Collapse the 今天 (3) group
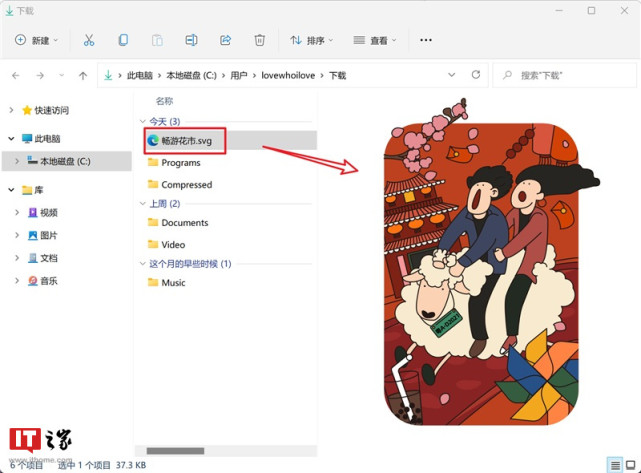 point(143,121)
